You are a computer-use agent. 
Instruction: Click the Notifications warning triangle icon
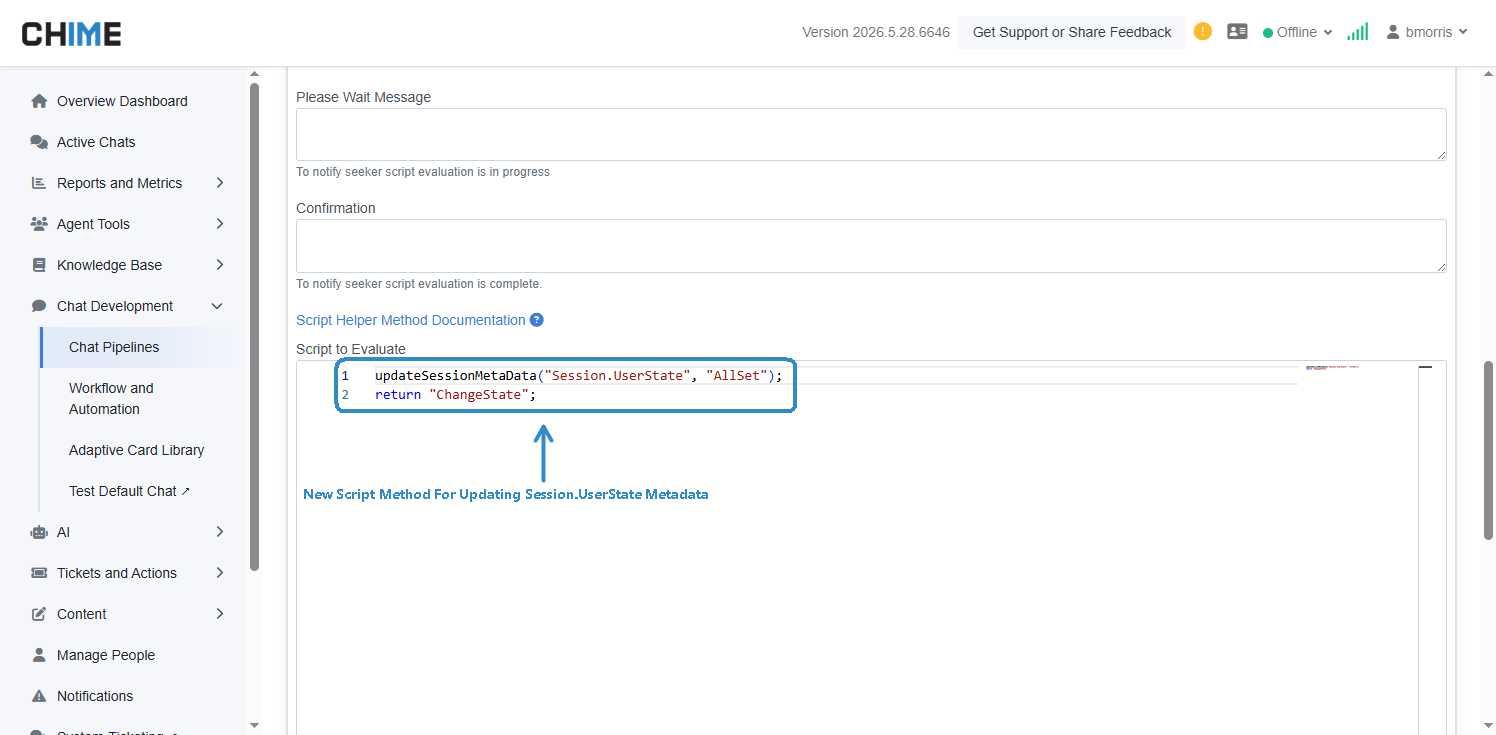pyautogui.click(x=39, y=696)
